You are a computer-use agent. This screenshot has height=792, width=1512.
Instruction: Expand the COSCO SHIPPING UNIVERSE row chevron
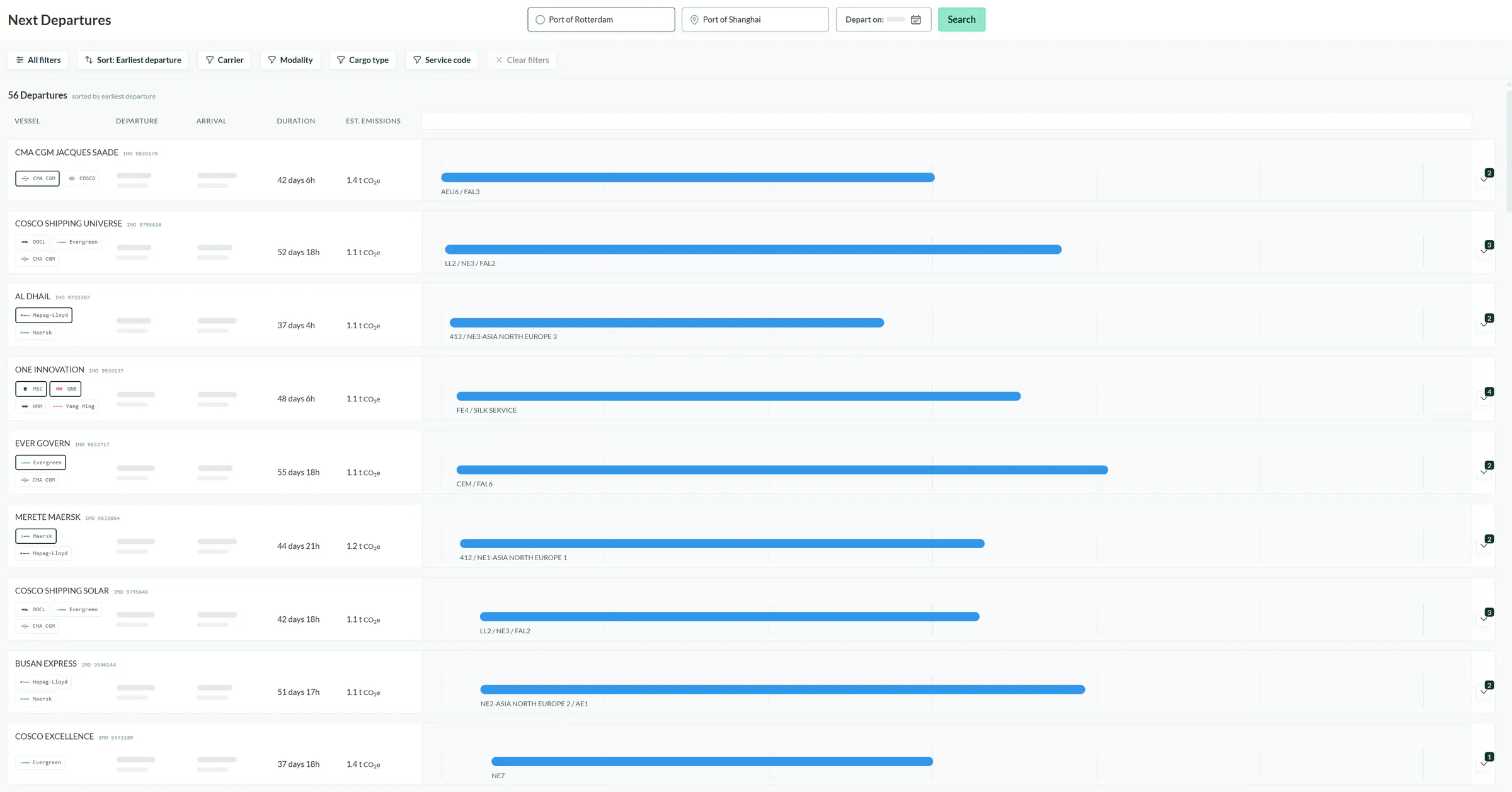(1484, 251)
